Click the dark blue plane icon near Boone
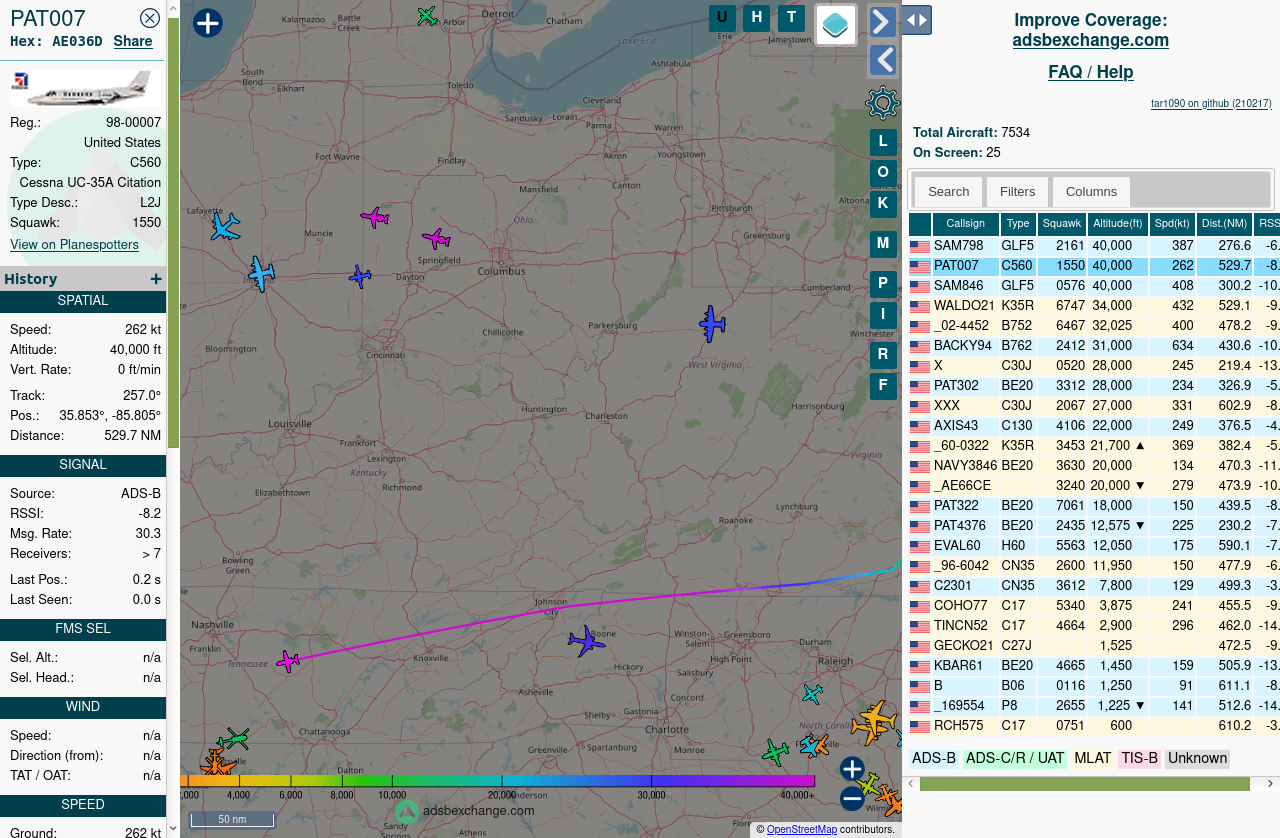 pyautogui.click(x=586, y=641)
